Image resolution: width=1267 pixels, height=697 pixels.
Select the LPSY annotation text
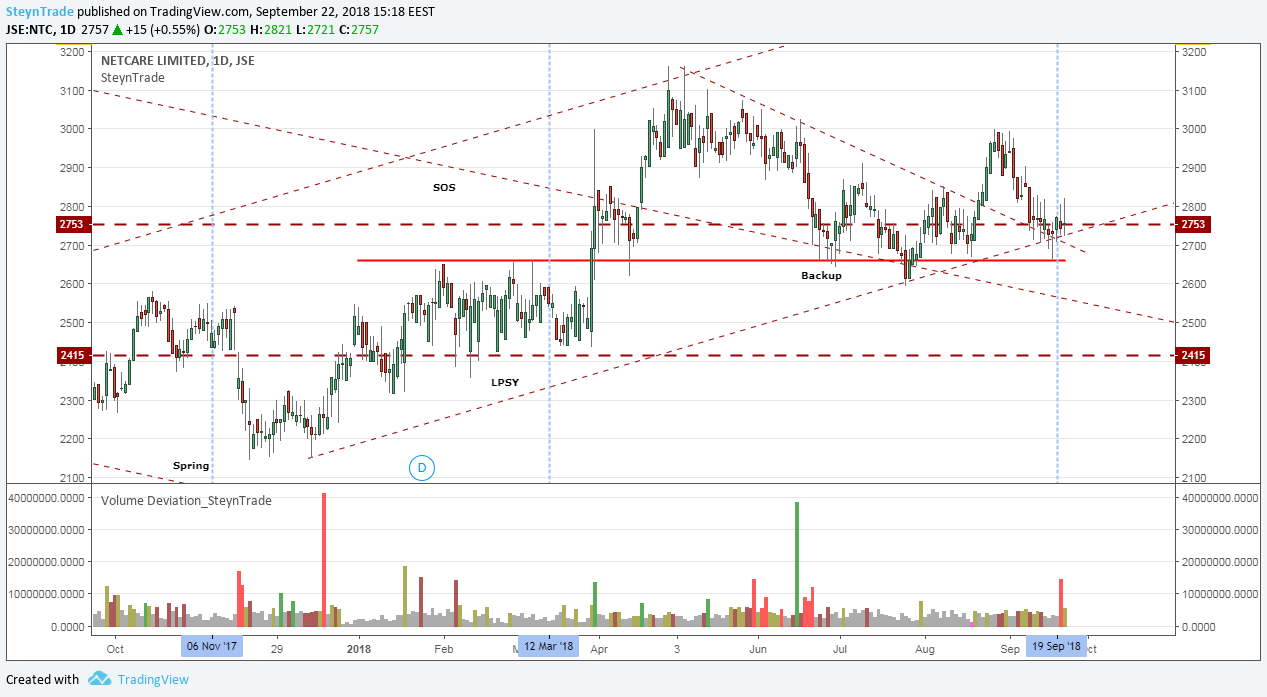505,383
